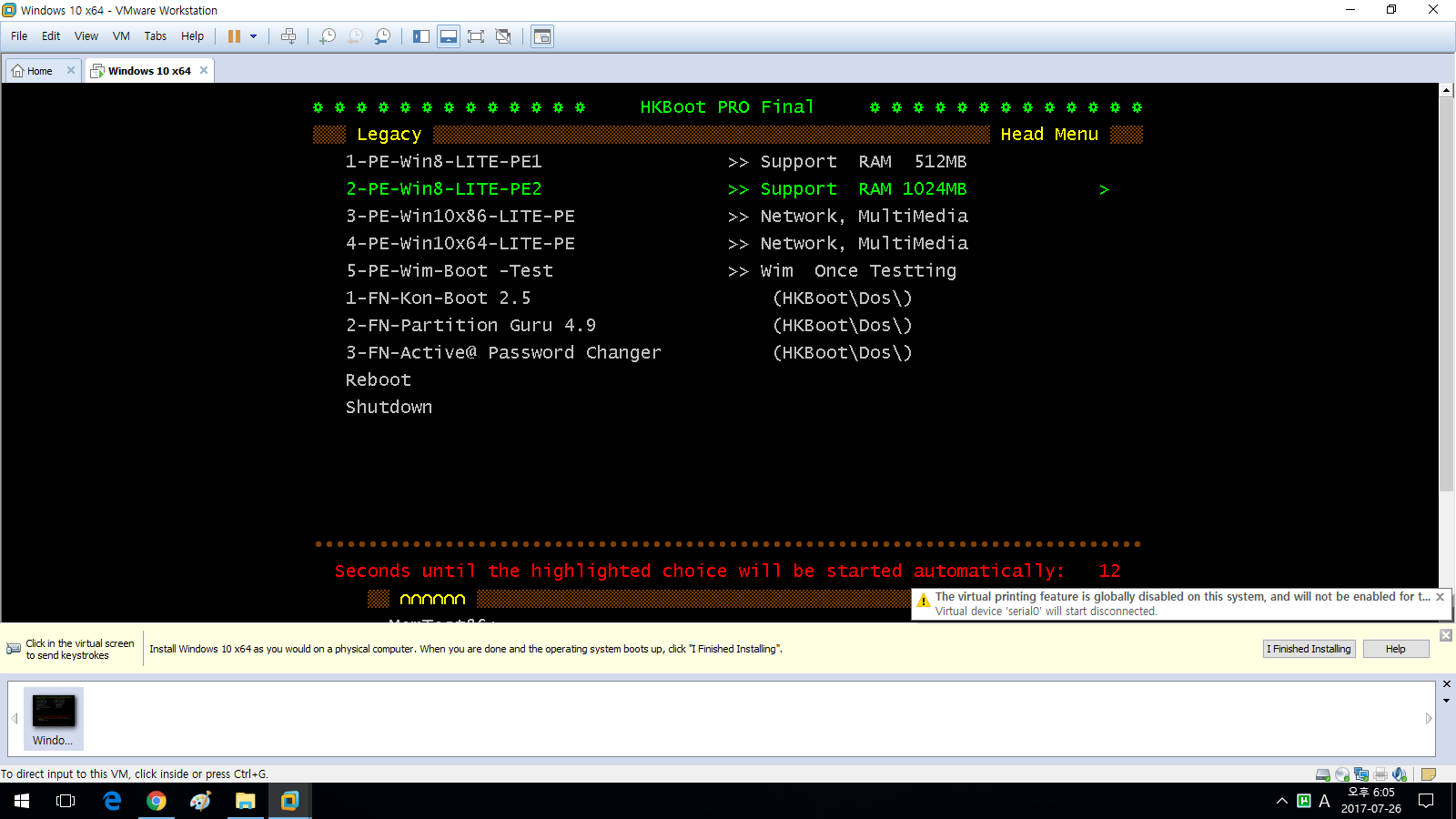Image resolution: width=1456 pixels, height=819 pixels.
Task: Move thumbnail list right with arrow
Action: (1429, 719)
